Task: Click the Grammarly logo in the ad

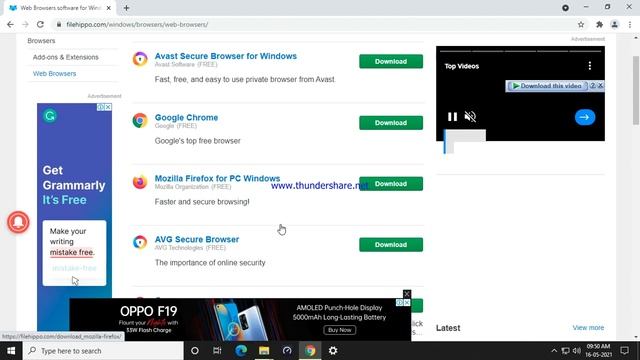Action: pyautogui.click(x=50, y=116)
